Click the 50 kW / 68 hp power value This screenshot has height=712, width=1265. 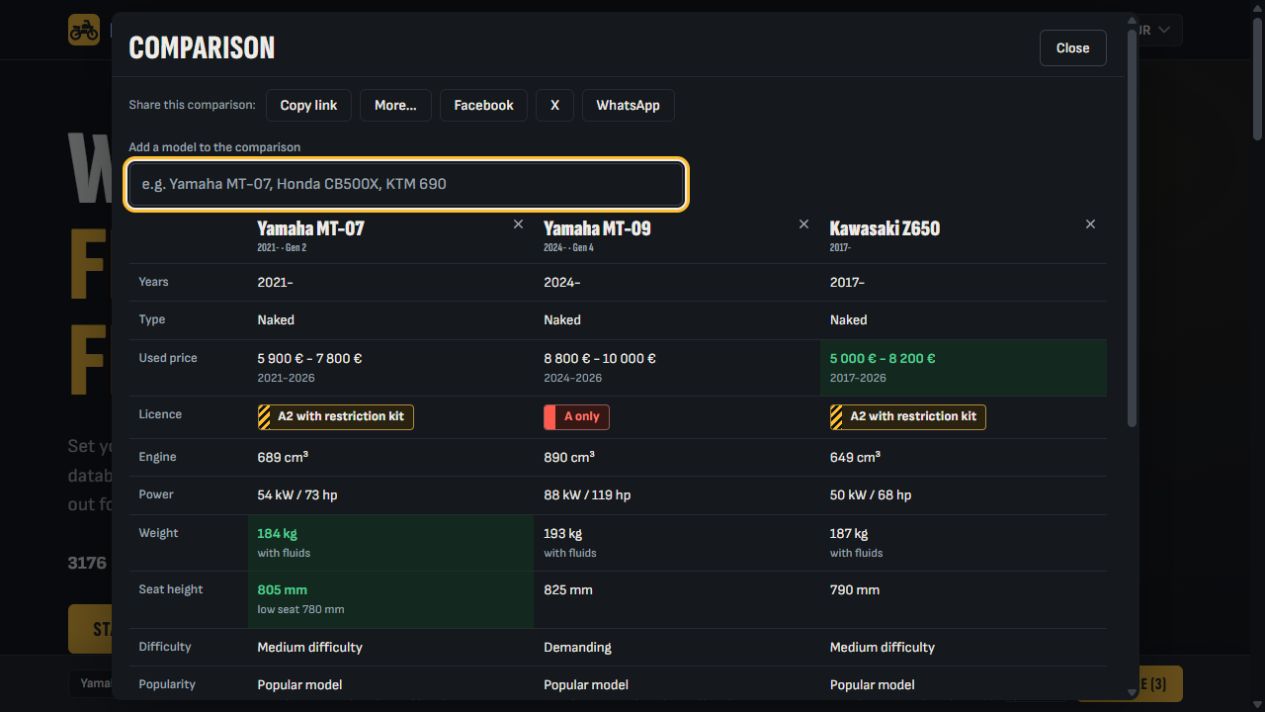point(871,495)
